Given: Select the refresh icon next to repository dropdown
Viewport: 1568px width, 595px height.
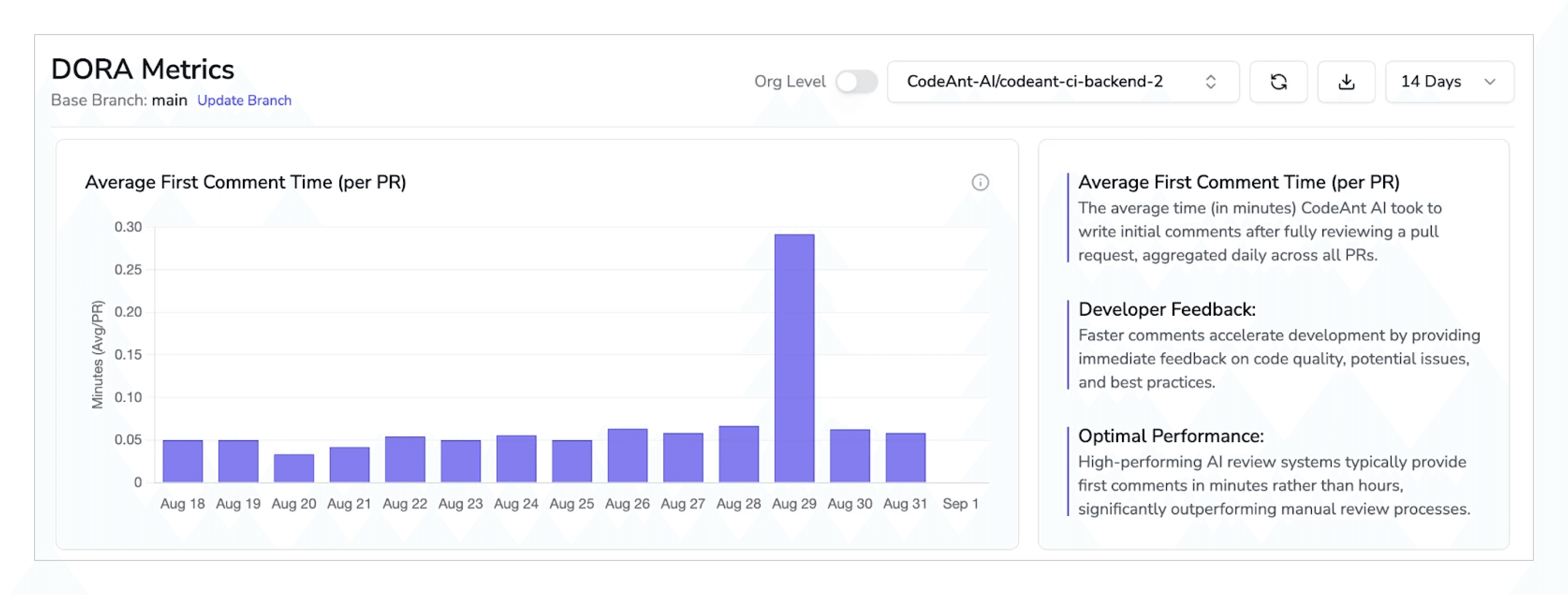Looking at the screenshot, I should (1279, 82).
